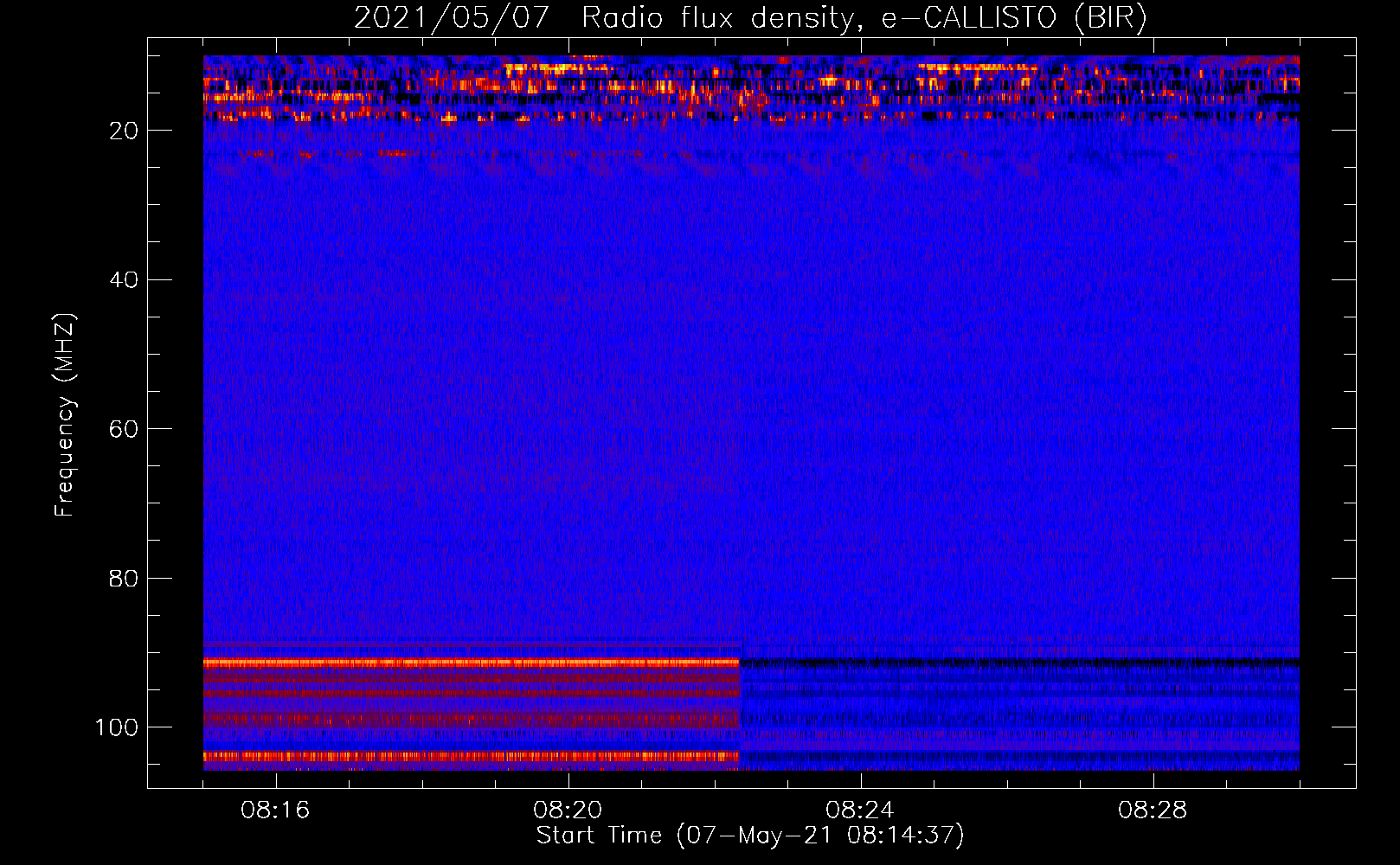Click the 'Start Time (07-May-21 08:14:37)' label

tap(750, 836)
